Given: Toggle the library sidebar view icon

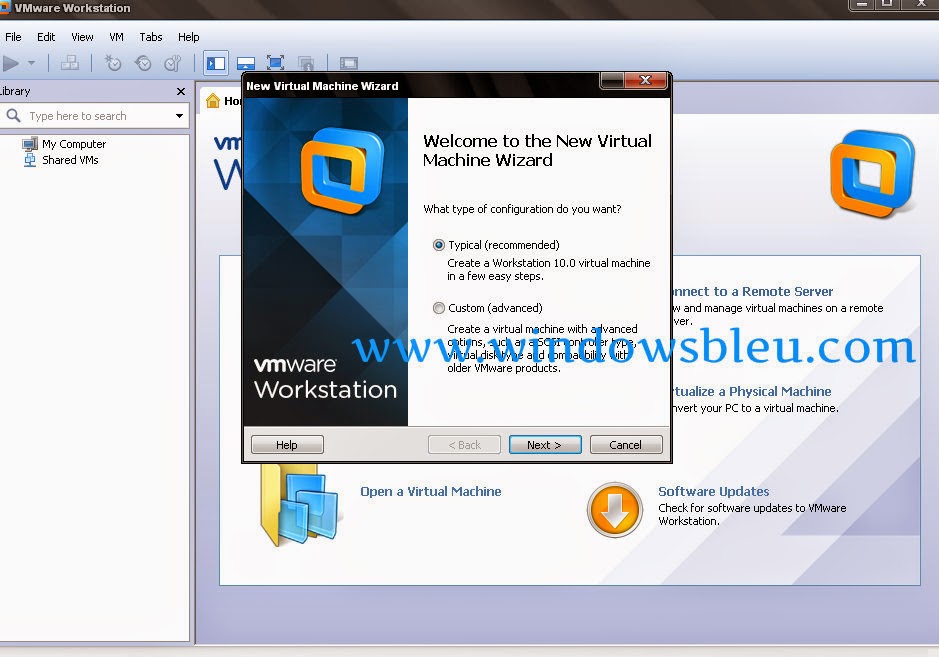Looking at the screenshot, I should [216, 63].
